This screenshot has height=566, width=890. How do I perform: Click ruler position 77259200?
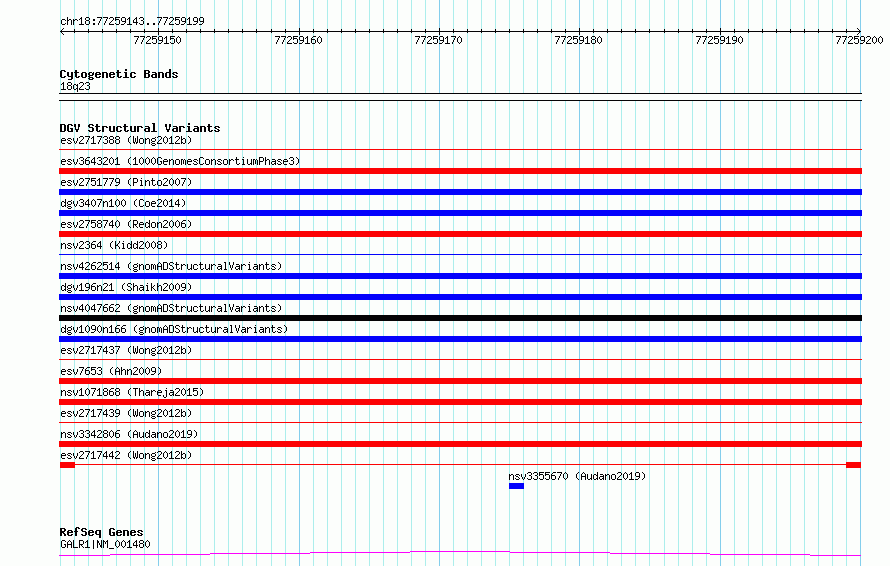859,40
